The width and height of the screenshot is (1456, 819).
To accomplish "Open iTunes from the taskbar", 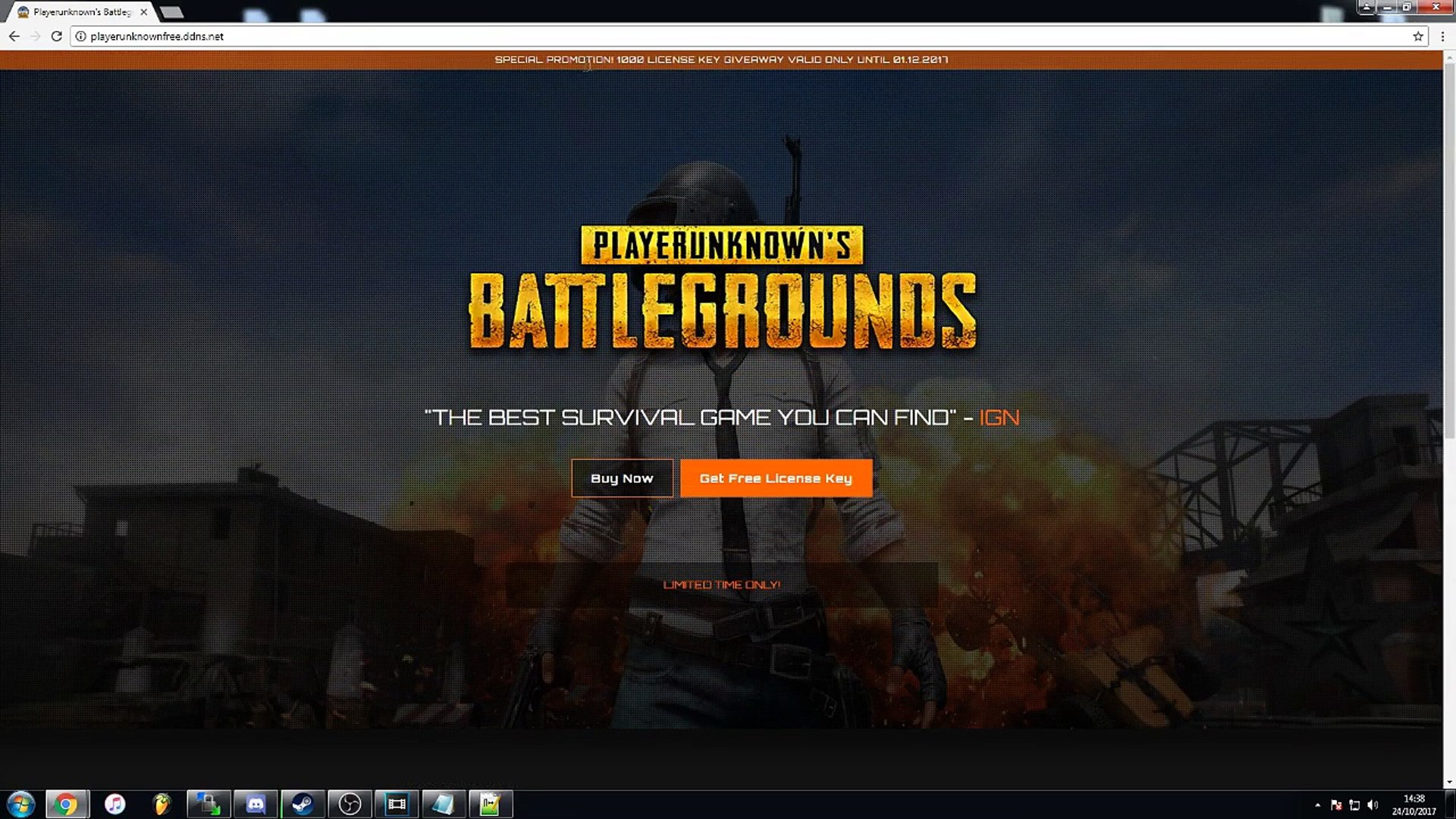I will pos(115,804).
